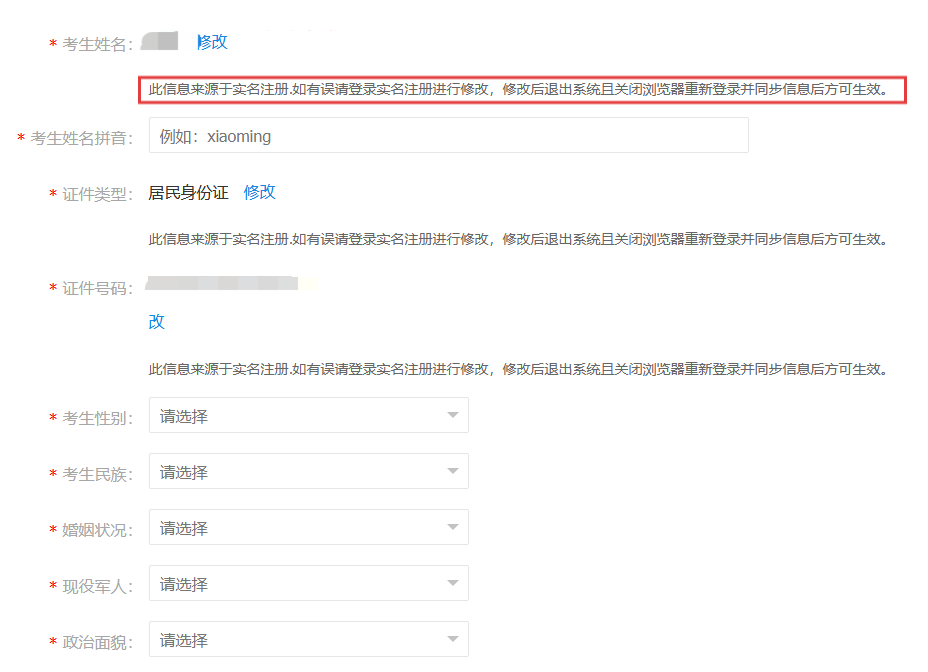The width and height of the screenshot is (928, 672).
Task: Click the 考生民族 label text
Action: click(98, 474)
